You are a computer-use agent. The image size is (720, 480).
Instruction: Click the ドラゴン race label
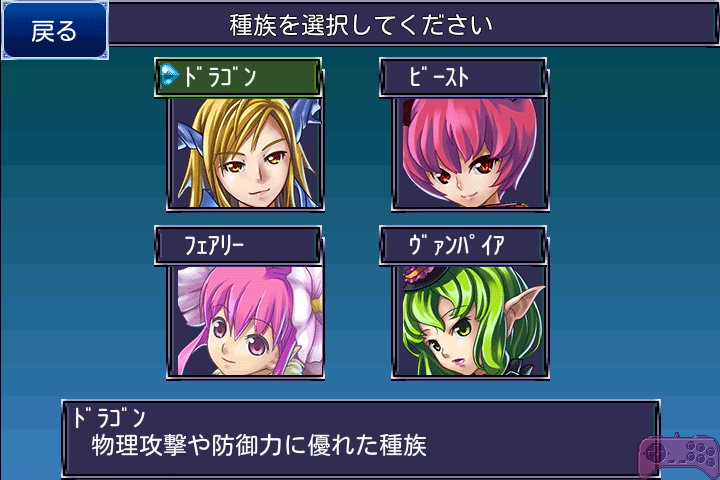[238, 77]
